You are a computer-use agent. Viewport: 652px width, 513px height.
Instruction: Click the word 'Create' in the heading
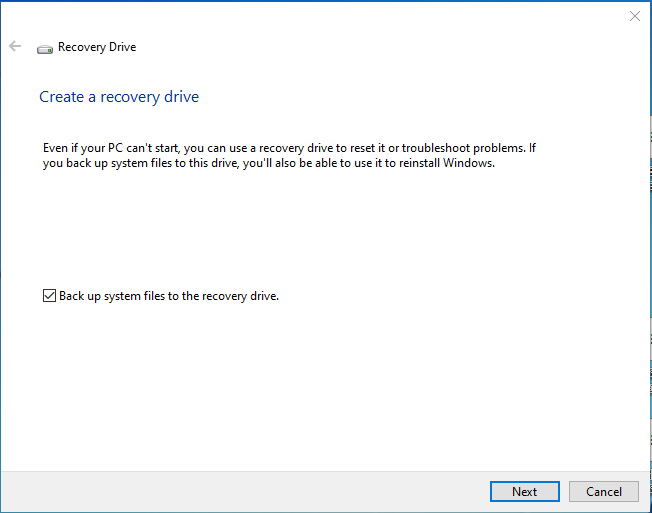(60, 97)
